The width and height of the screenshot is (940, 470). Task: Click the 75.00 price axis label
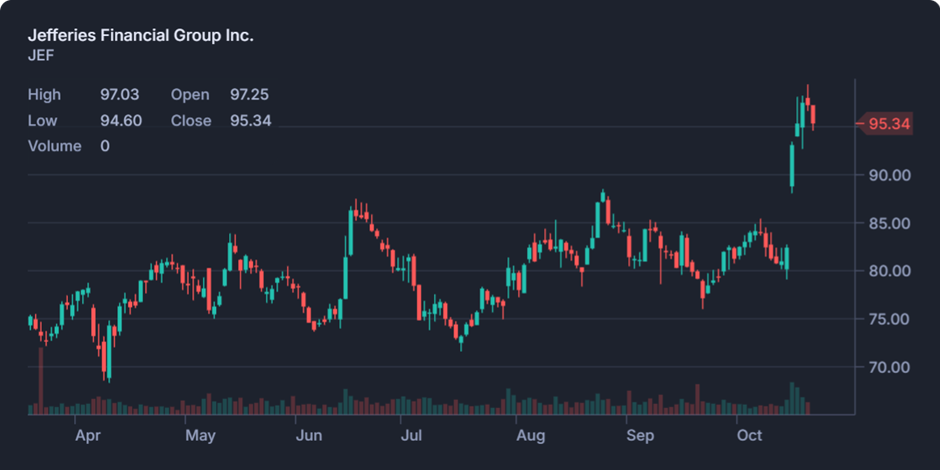pos(890,319)
